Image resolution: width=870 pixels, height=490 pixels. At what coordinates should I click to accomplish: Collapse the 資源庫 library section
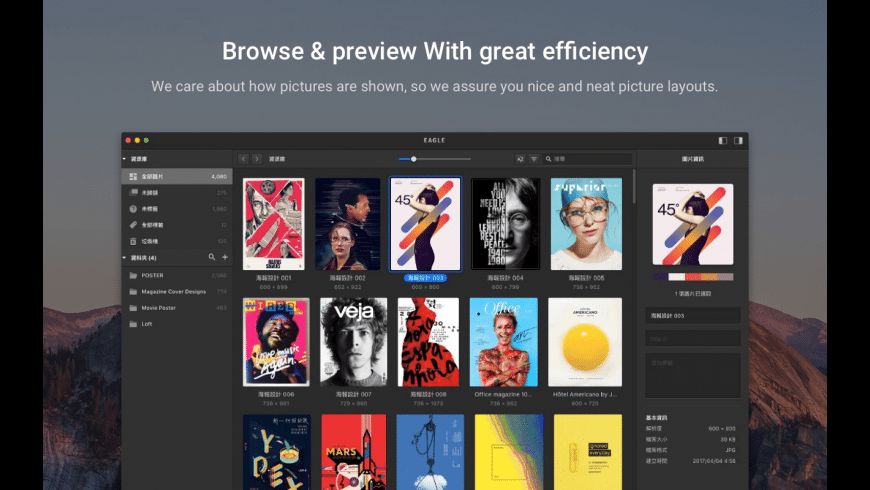coord(125,159)
